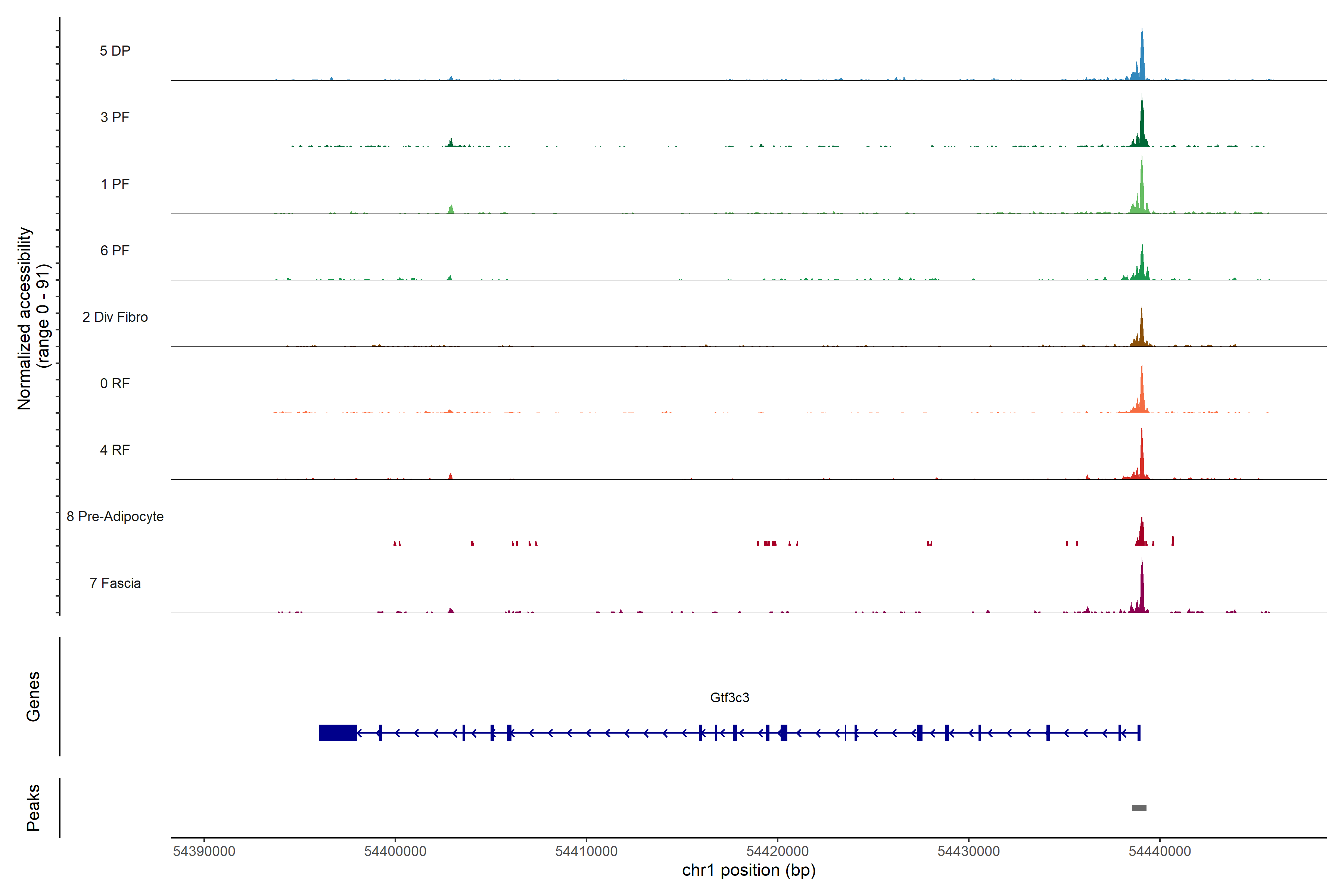Viewport: 1344px width, 896px height.
Task: Click the gray peak region bar
Action: click(x=1139, y=808)
